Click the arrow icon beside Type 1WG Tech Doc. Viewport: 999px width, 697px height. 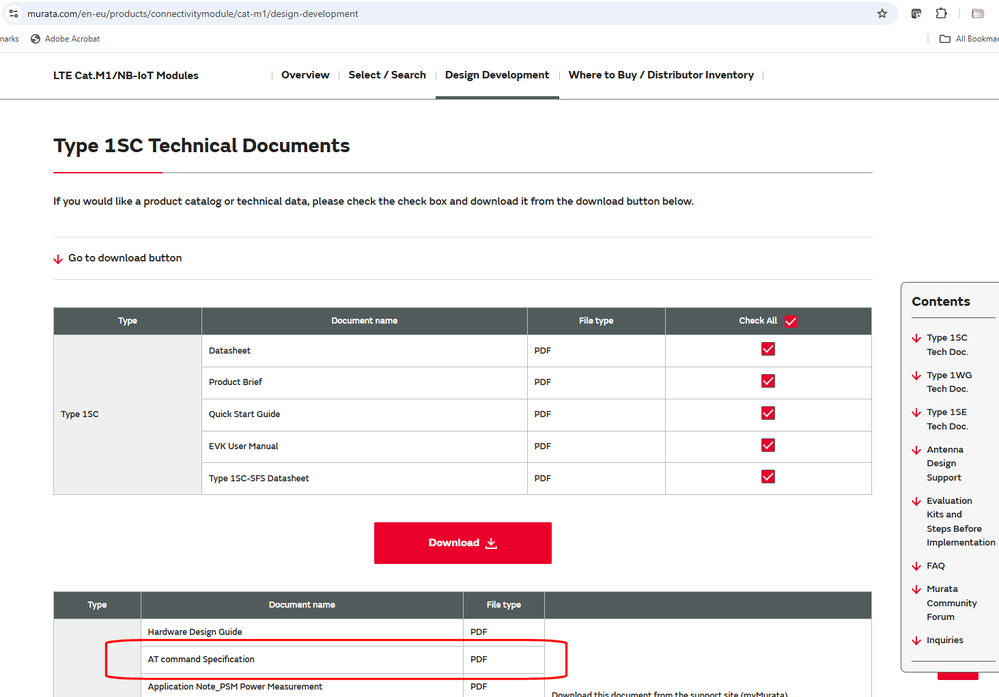[x=916, y=376]
